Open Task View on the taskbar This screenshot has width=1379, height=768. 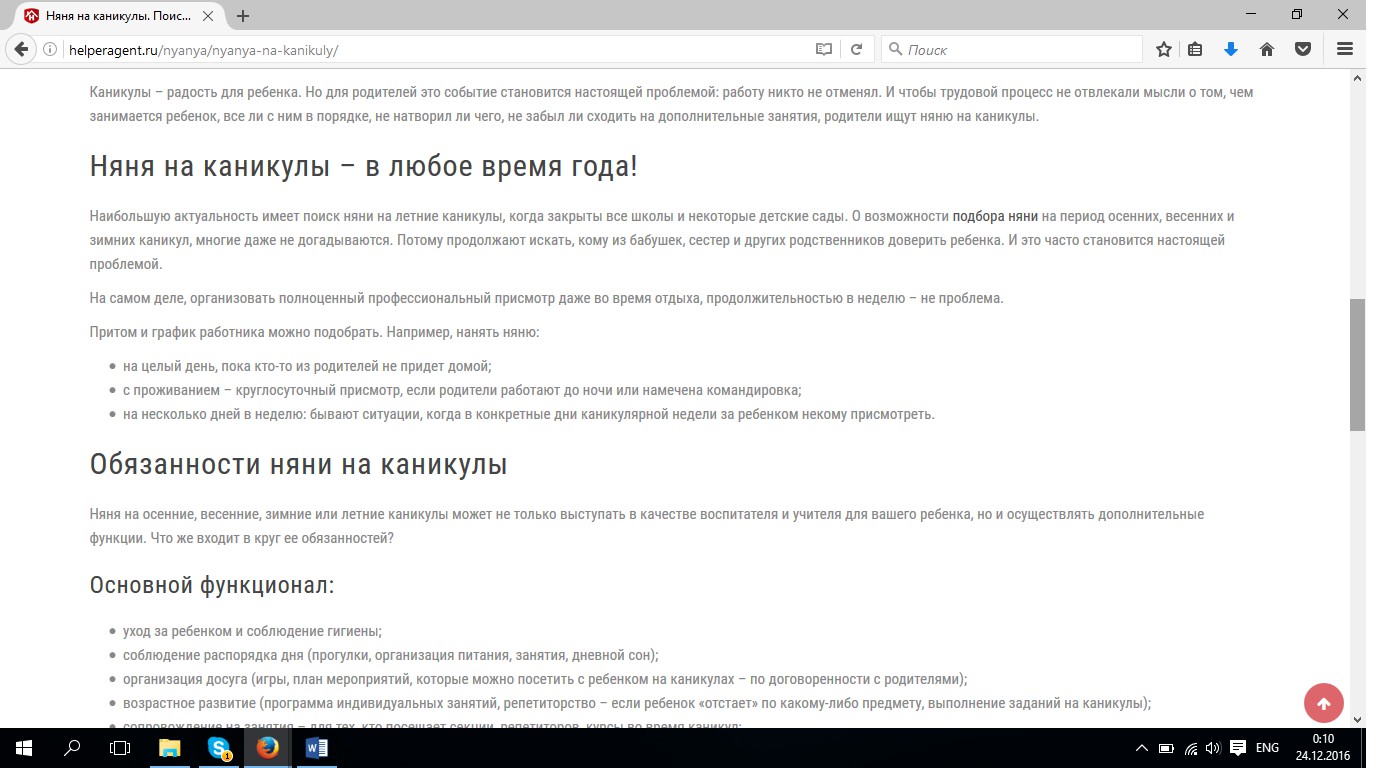(x=120, y=747)
